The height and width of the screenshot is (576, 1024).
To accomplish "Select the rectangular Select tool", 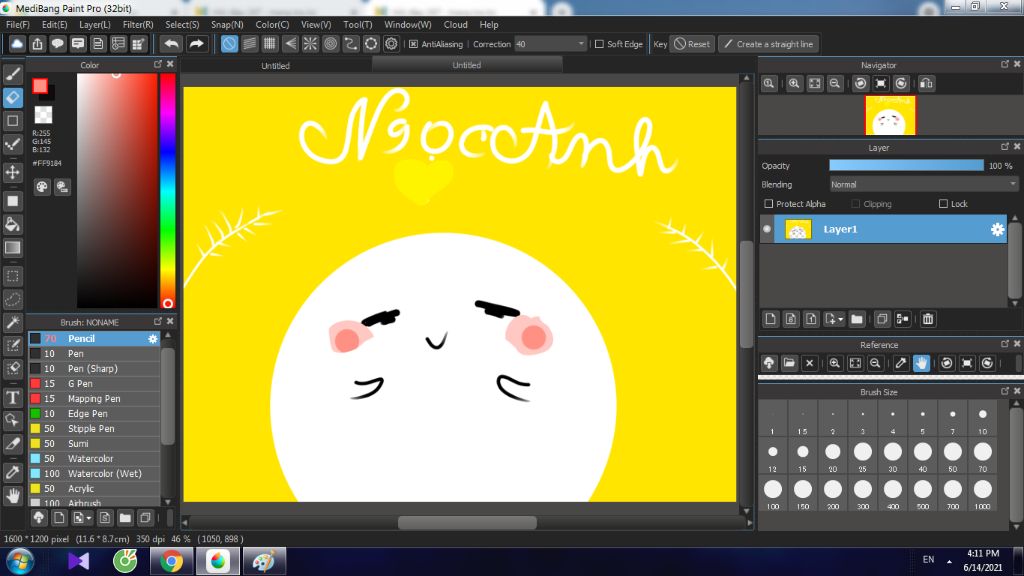I will (12, 276).
